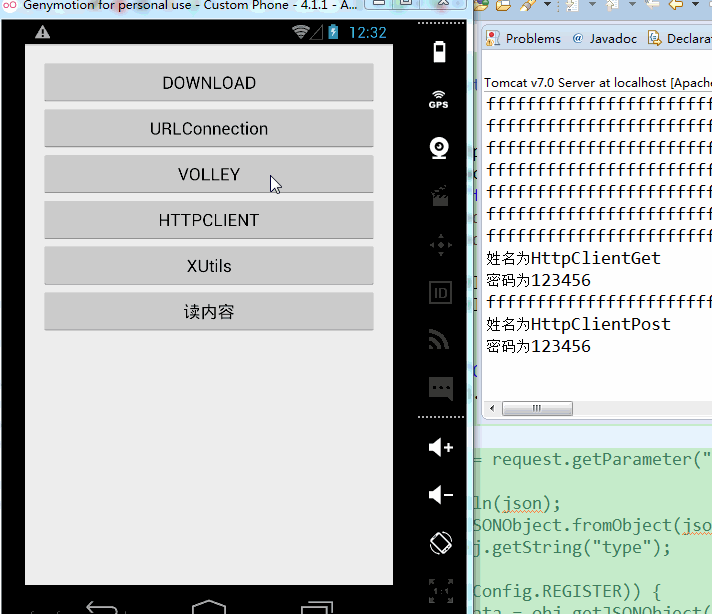
Task: Tap the DOWNLOAD button
Action: tap(209, 82)
